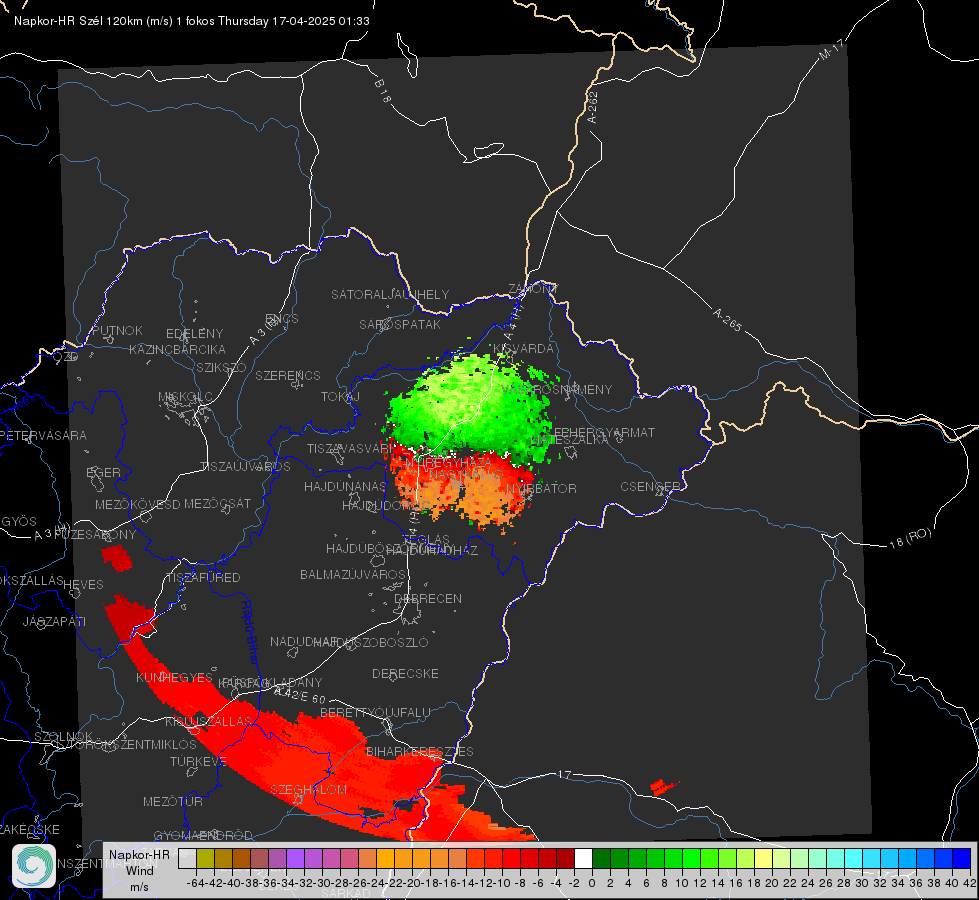This screenshot has width=979, height=900.
Task: Click the A-262 road label
Action: [593, 107]
